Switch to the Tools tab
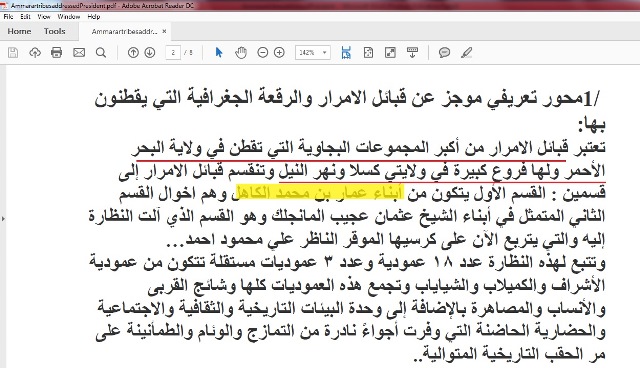 (x=55, y=31)
